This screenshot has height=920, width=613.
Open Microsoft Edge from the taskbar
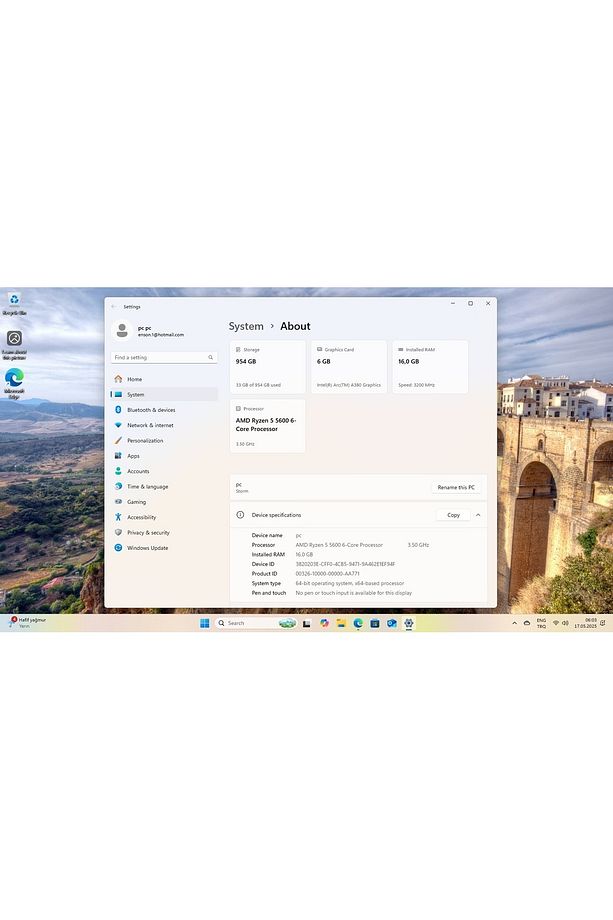(358, 623)
